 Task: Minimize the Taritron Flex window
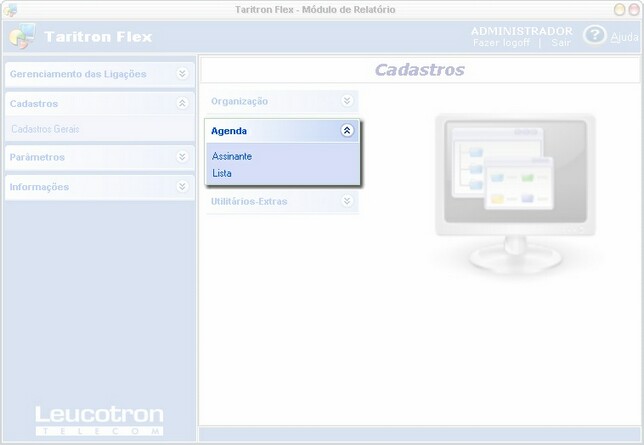619,9
